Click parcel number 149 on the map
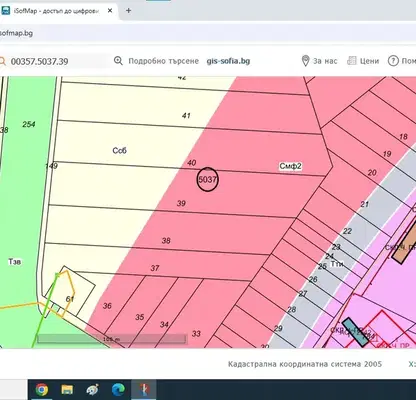The height and width of the screenshot is (400, 416). pos(52,166)
